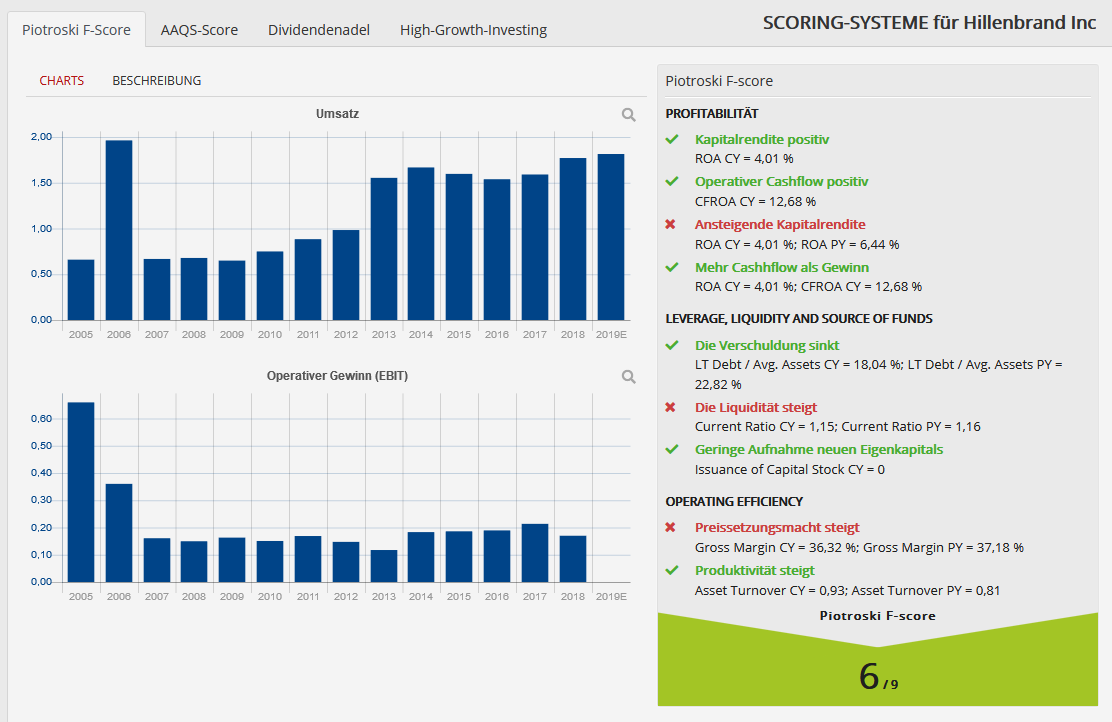
Task: Click 'ROA CY = 4,01 %; CFROA CY = 12,68 %'
Action: coord(808,287)
